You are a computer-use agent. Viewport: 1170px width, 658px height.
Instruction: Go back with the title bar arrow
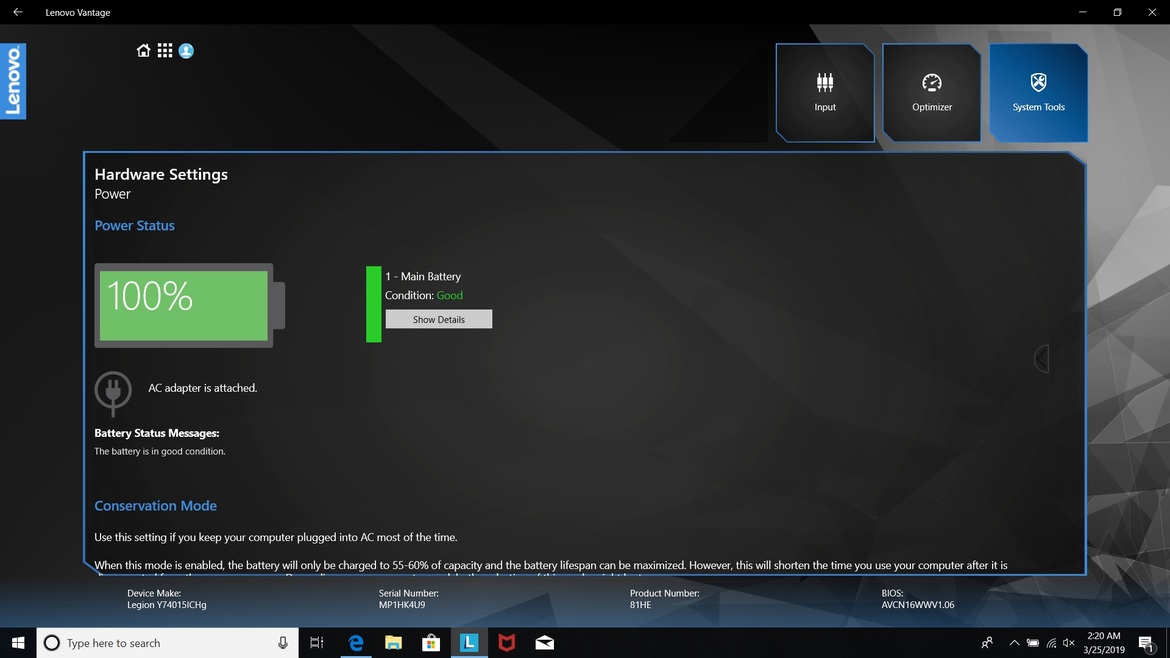pos(18,12)
